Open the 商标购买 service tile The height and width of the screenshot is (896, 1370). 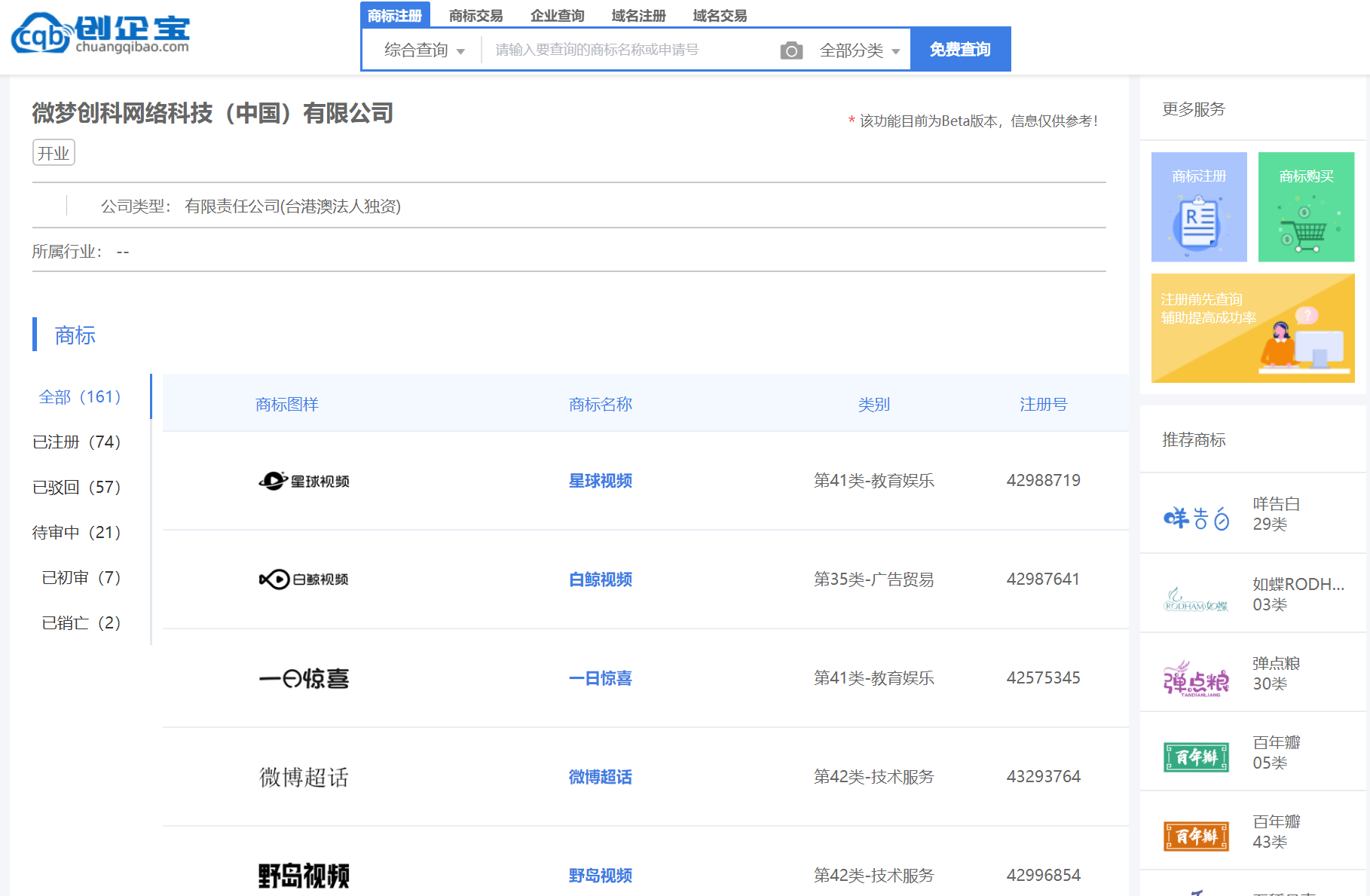(1306, 207)
